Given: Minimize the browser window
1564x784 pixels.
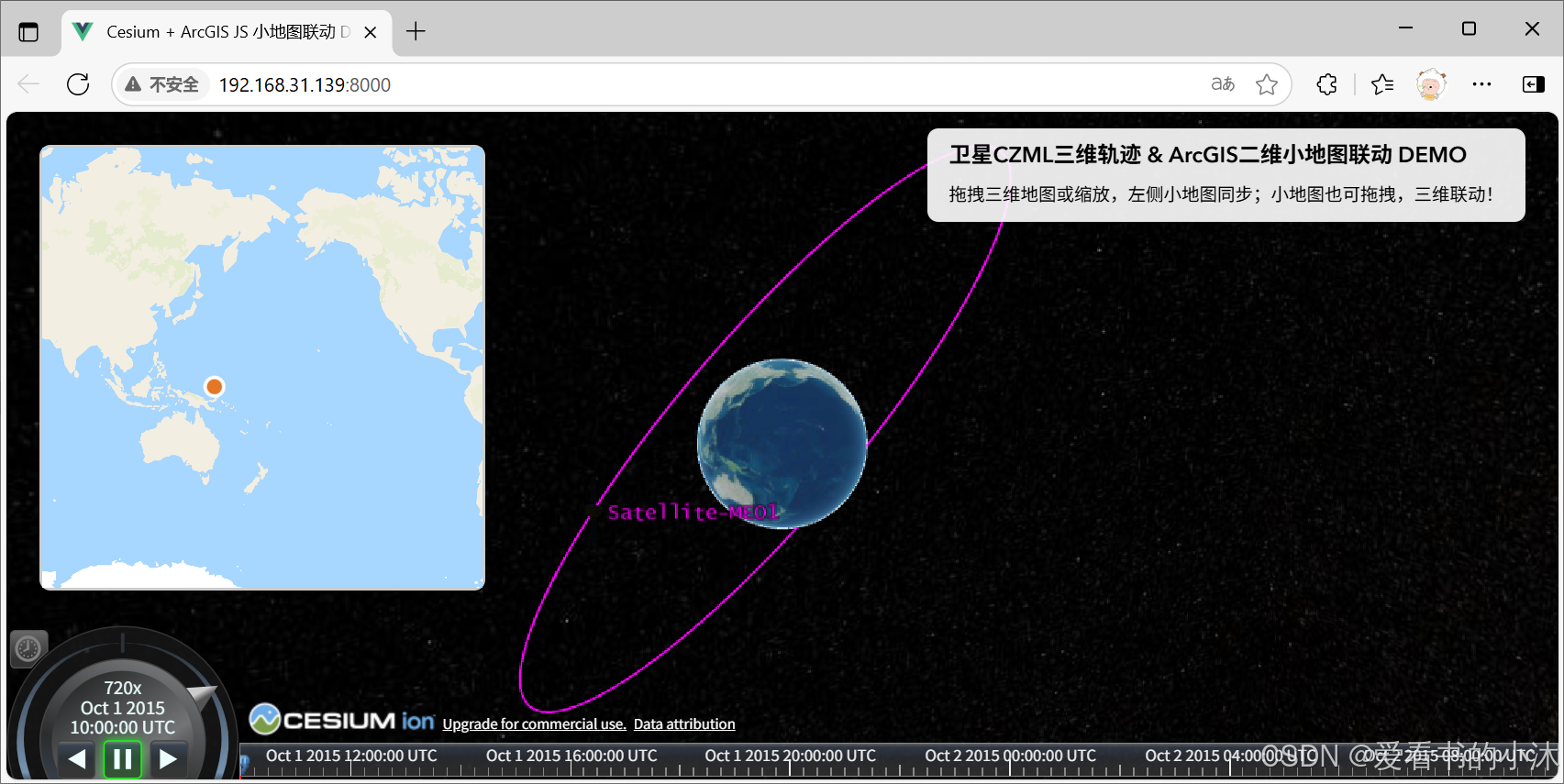Looking at the screenshot, I should click(1405, 28).
